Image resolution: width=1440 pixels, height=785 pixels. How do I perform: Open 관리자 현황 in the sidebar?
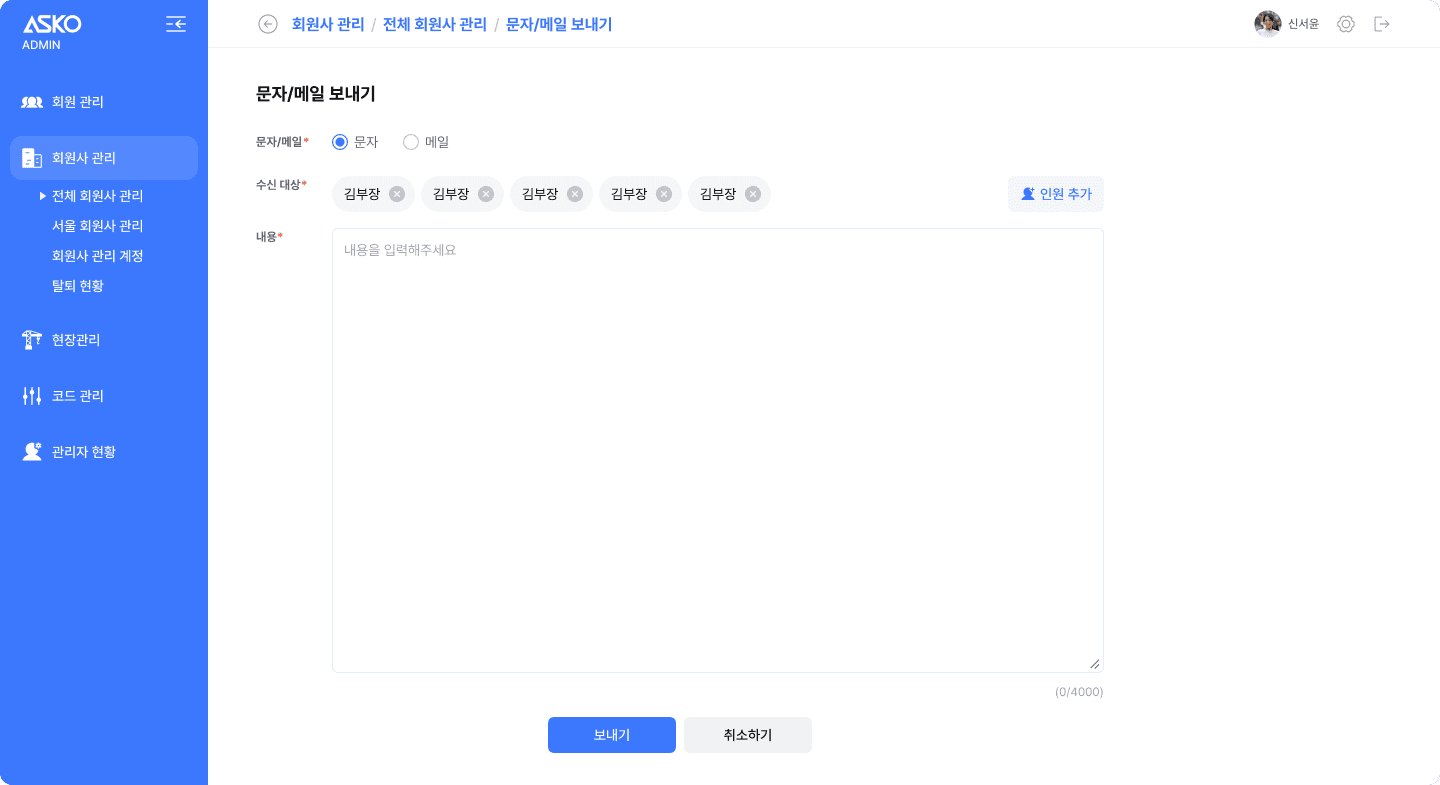[84, 452]
